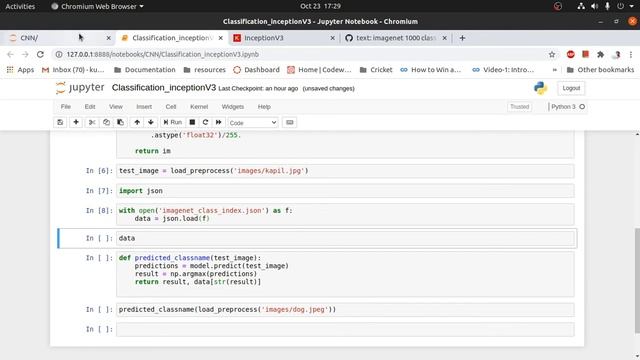Click the microphone tray icon
The width and height of the screenshot is (640, 360).
click(607, 6)
